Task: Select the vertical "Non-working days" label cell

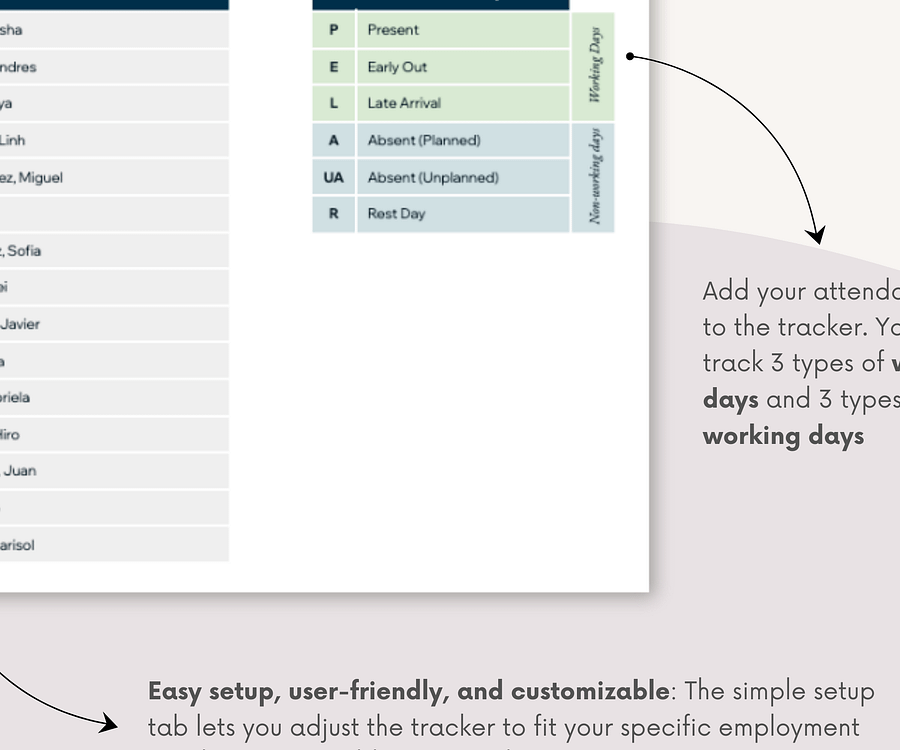Action: coord(593,178)
